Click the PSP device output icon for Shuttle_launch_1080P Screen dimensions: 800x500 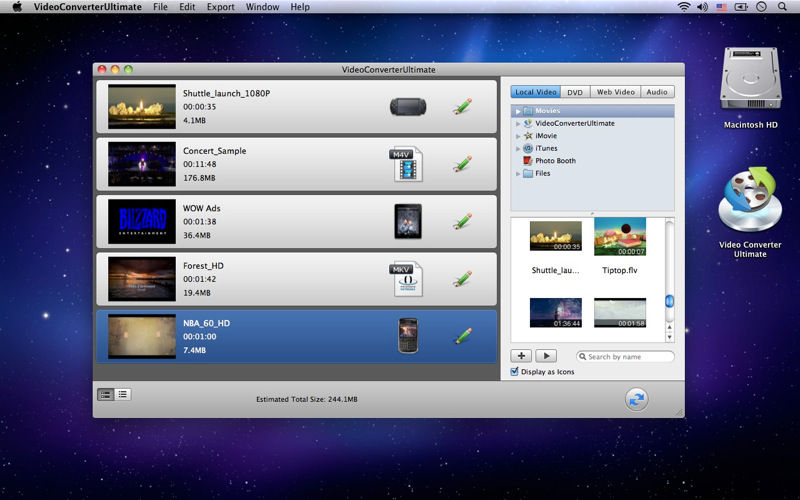tap(408, 107)
